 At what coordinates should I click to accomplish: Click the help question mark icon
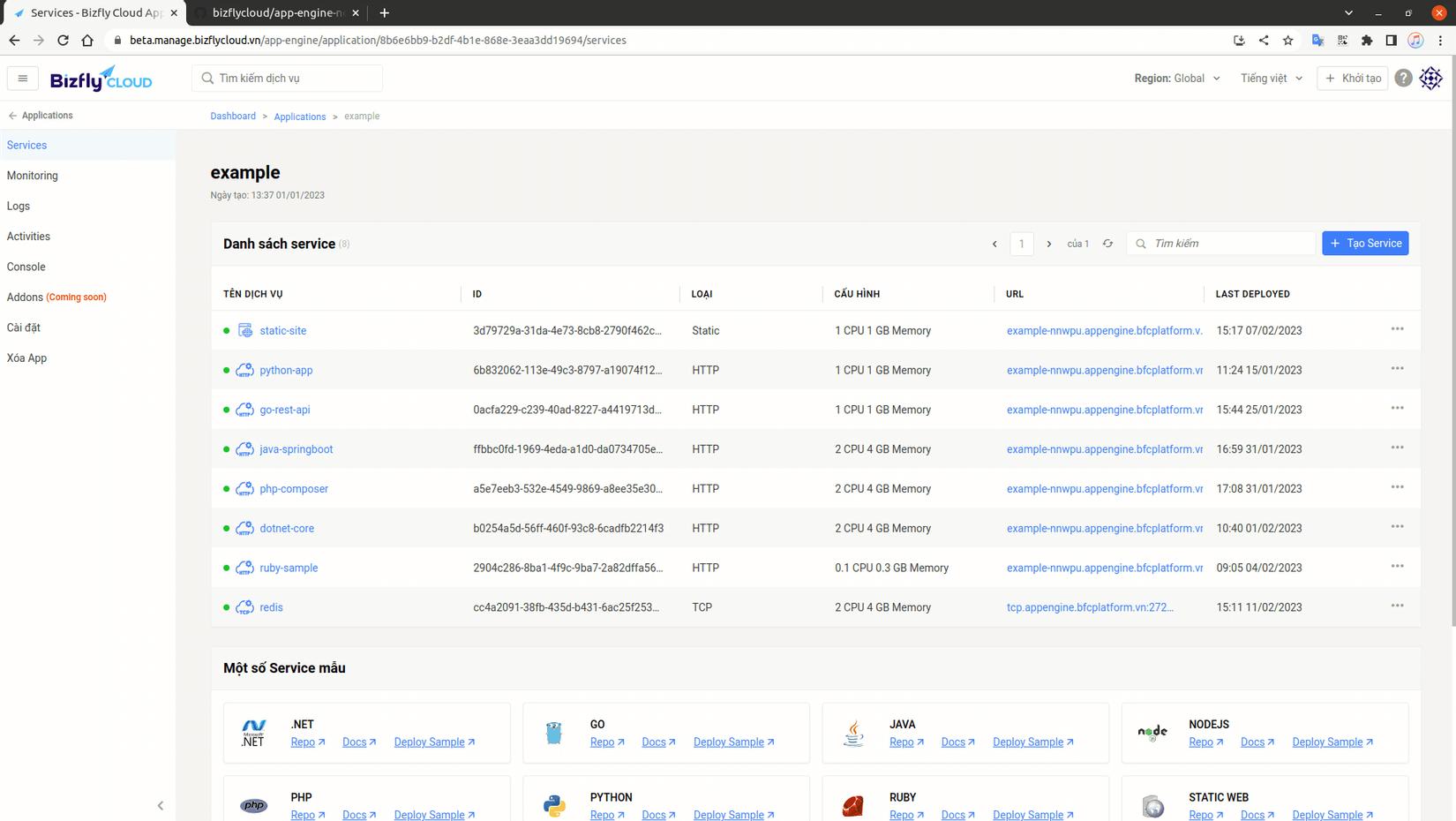pos(1403,78)
